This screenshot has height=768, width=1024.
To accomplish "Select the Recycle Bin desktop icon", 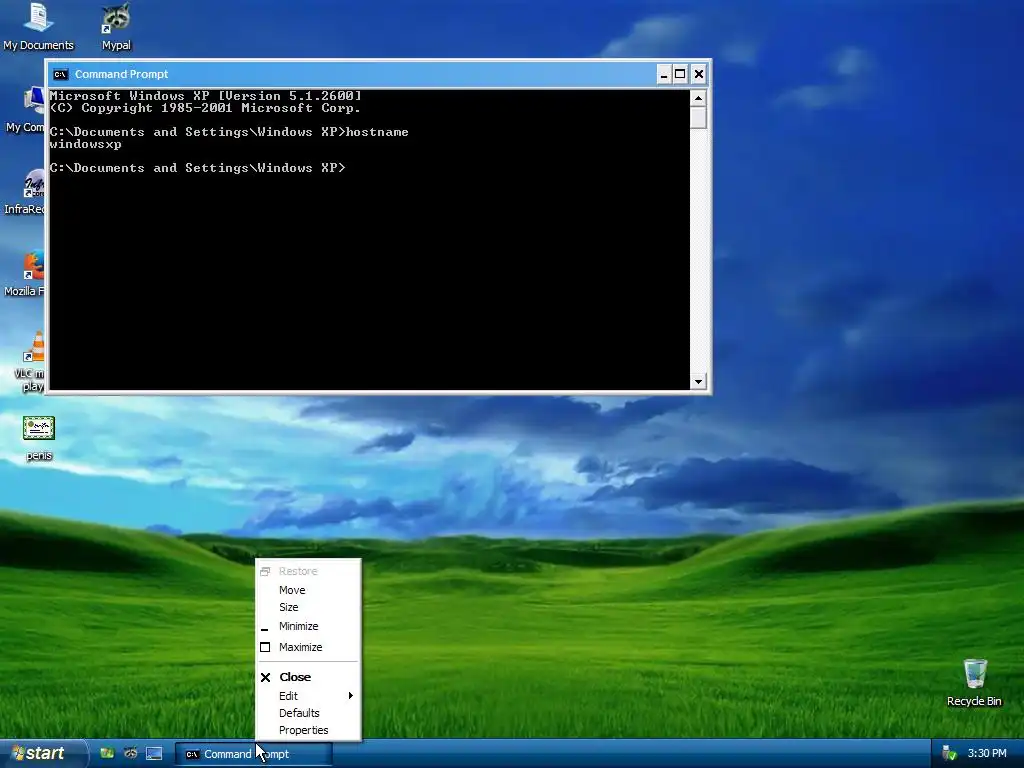I will (x=974, y=682).
